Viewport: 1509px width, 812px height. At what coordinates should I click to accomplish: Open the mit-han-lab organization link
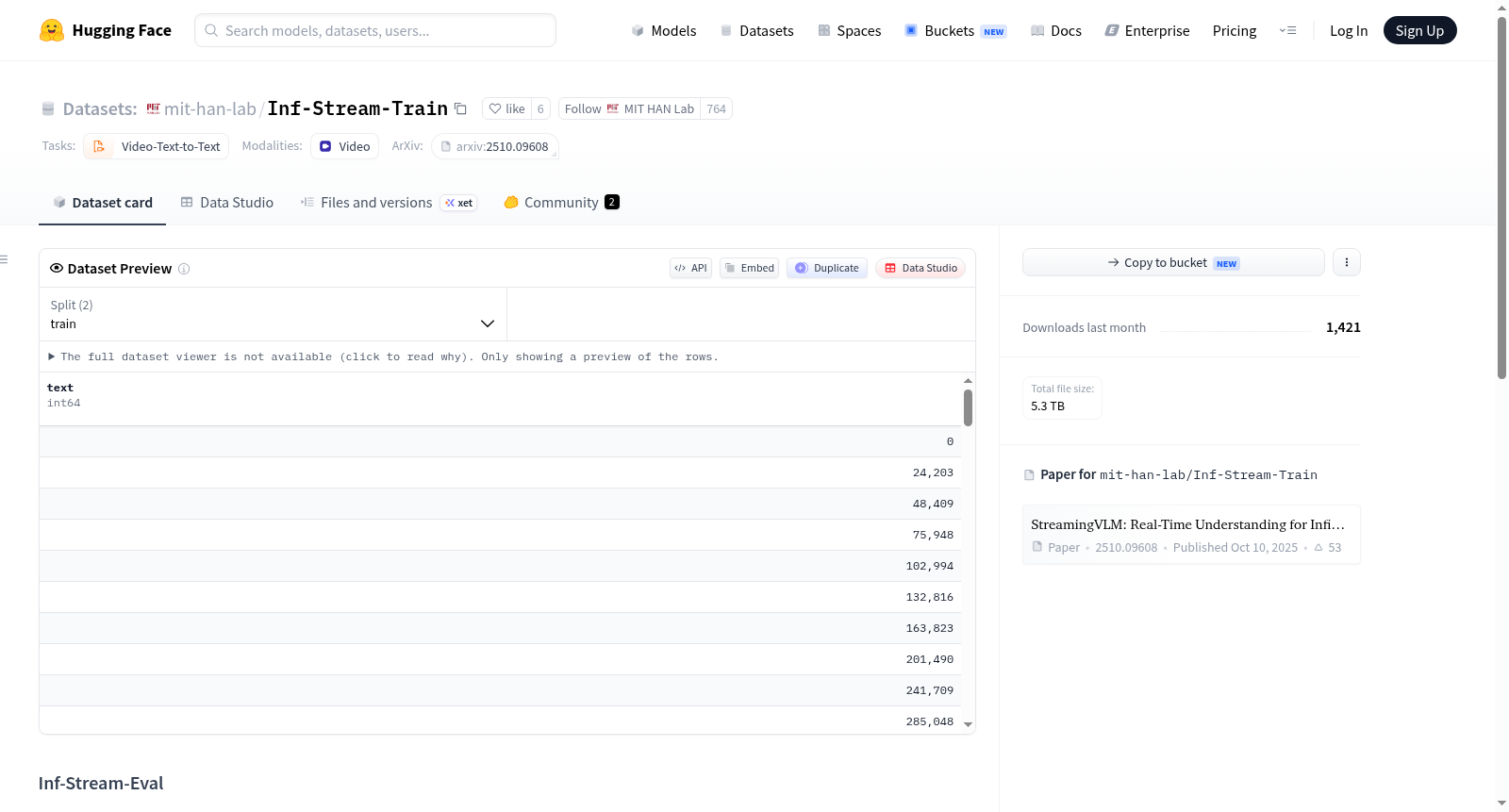(x=209, y=108)
